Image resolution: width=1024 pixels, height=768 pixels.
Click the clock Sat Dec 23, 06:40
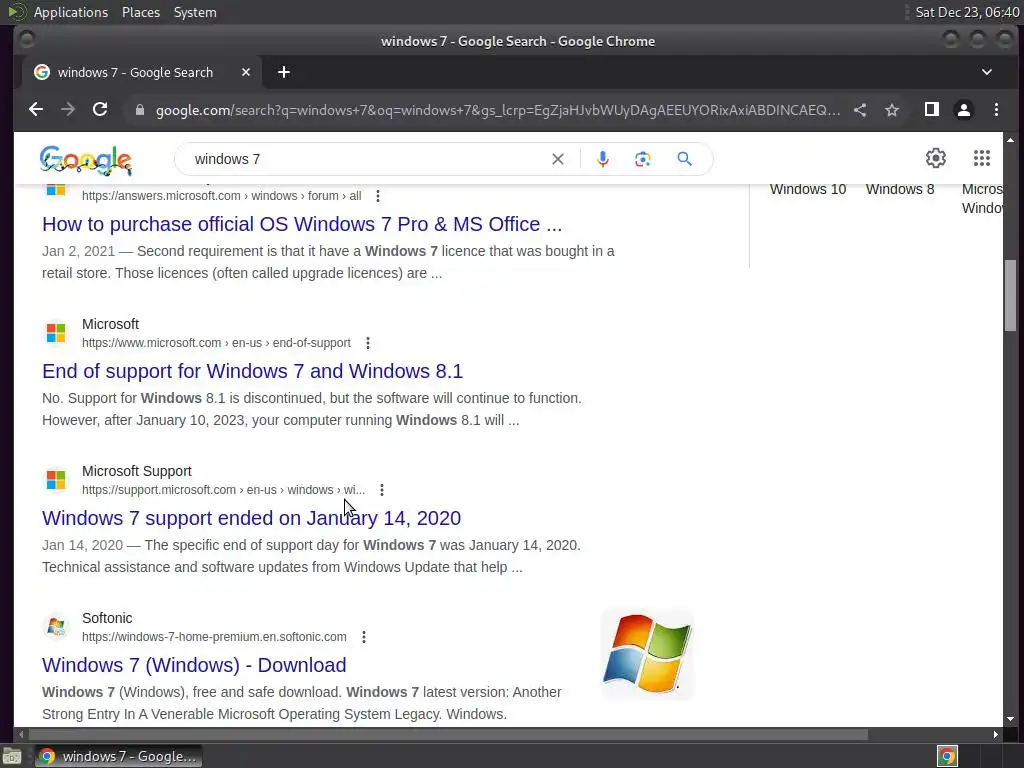[967, 12]
